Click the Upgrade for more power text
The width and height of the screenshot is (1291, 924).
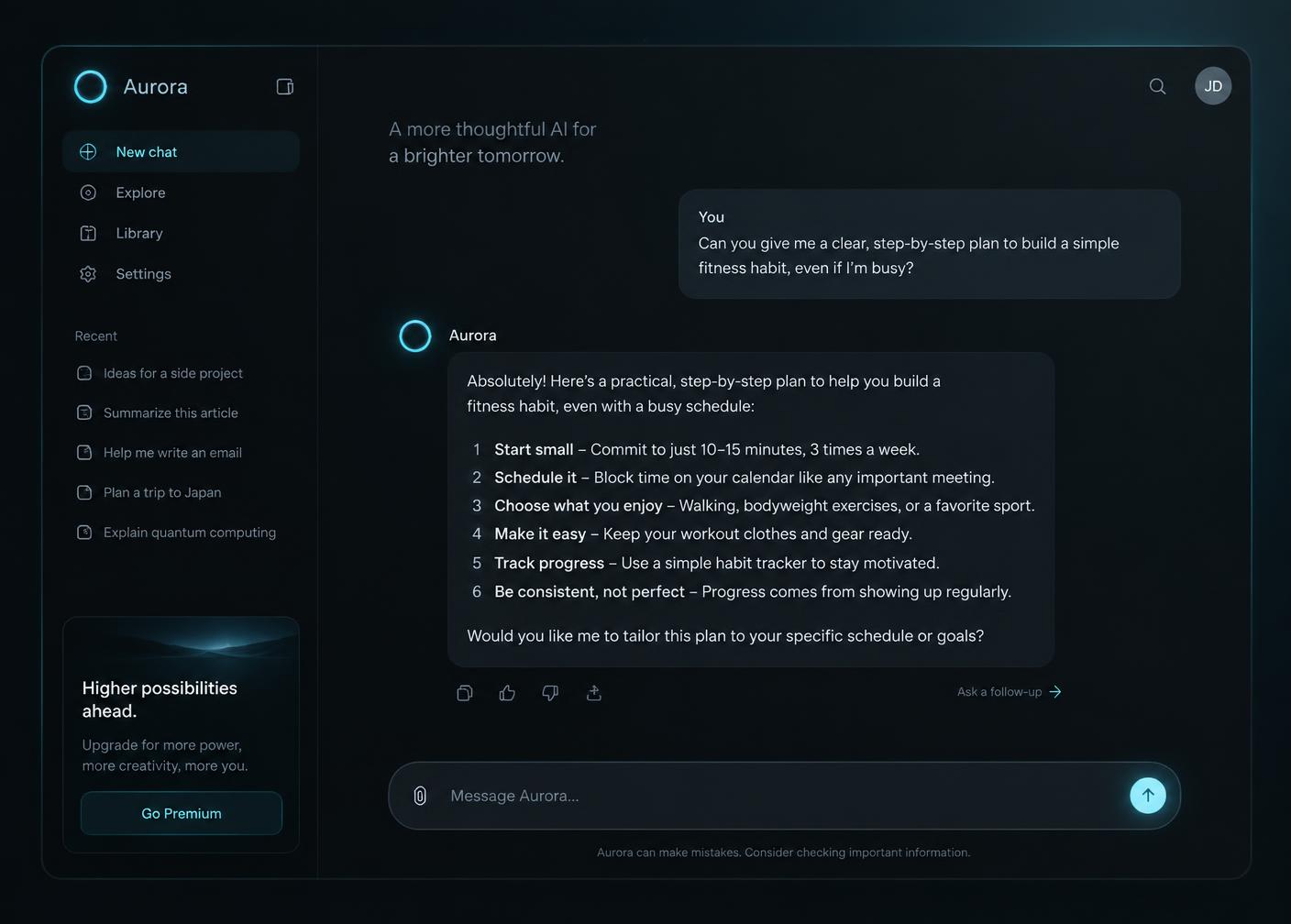click(x=165, y=755)
